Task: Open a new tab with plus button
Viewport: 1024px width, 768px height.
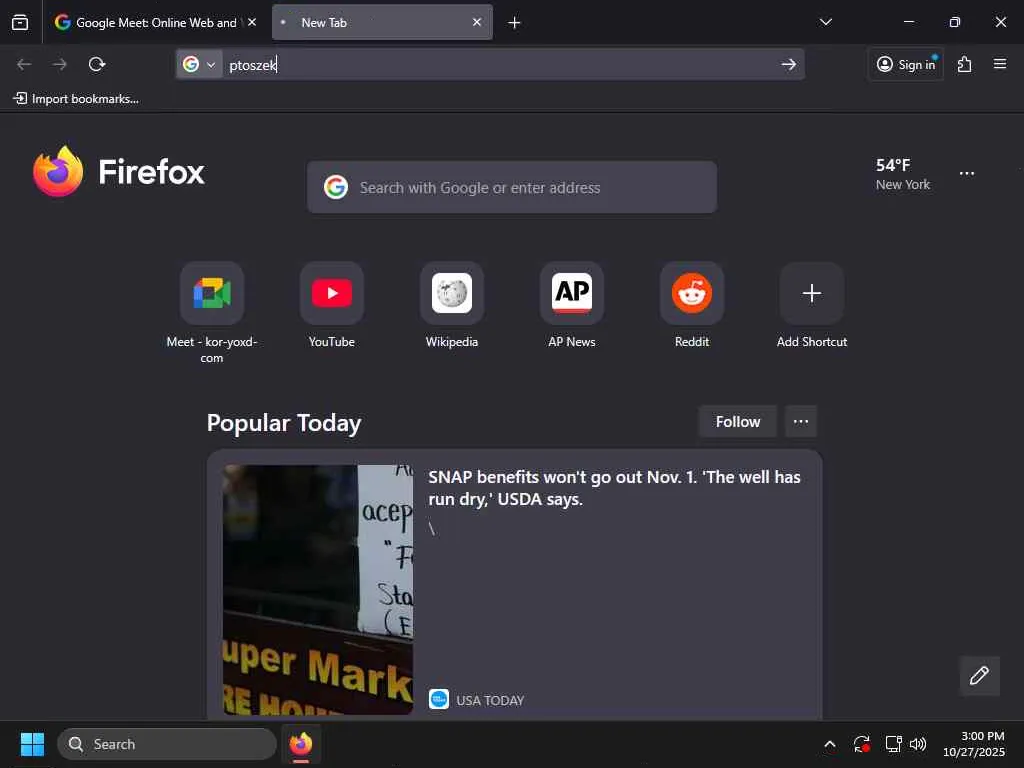Action: pos(514,23)
